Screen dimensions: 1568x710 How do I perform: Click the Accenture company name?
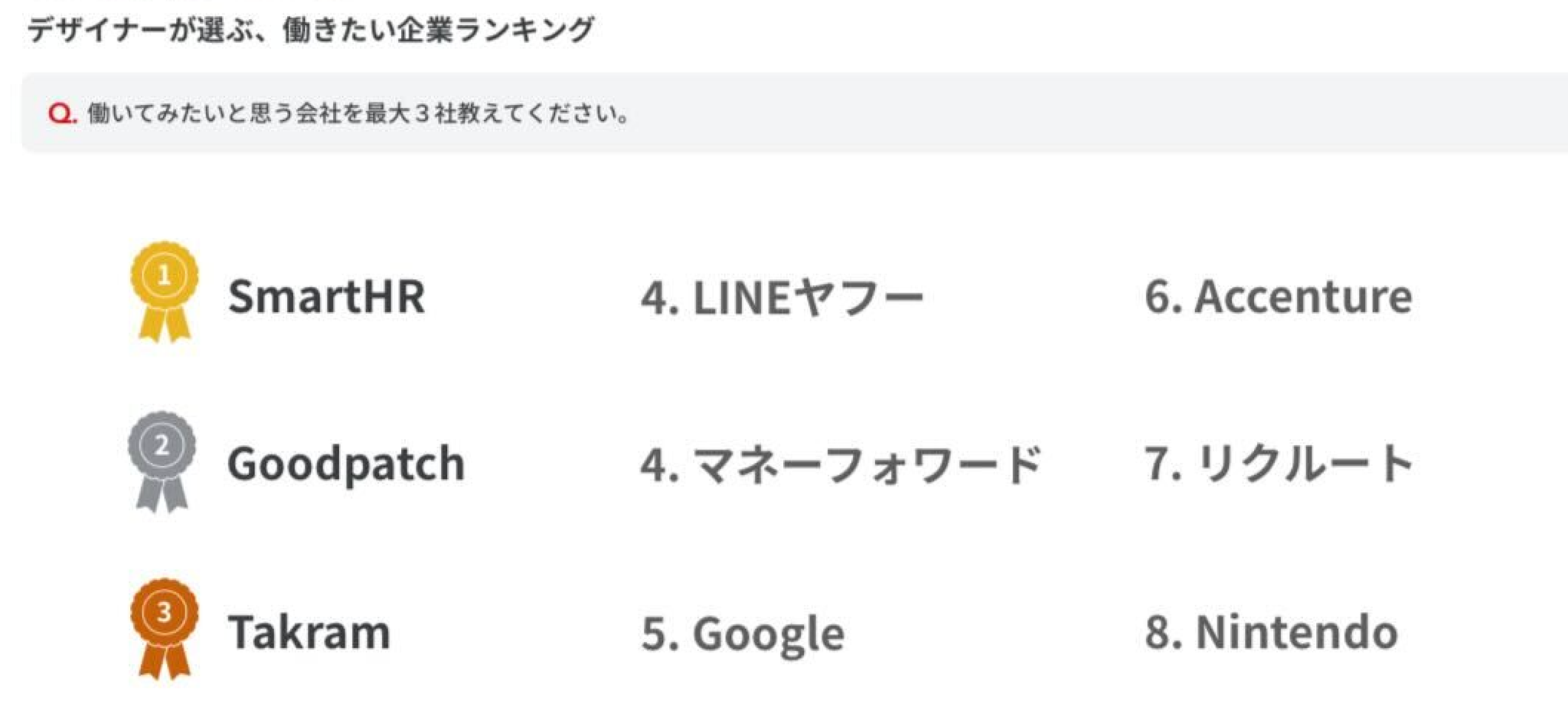click(1303, 297)
